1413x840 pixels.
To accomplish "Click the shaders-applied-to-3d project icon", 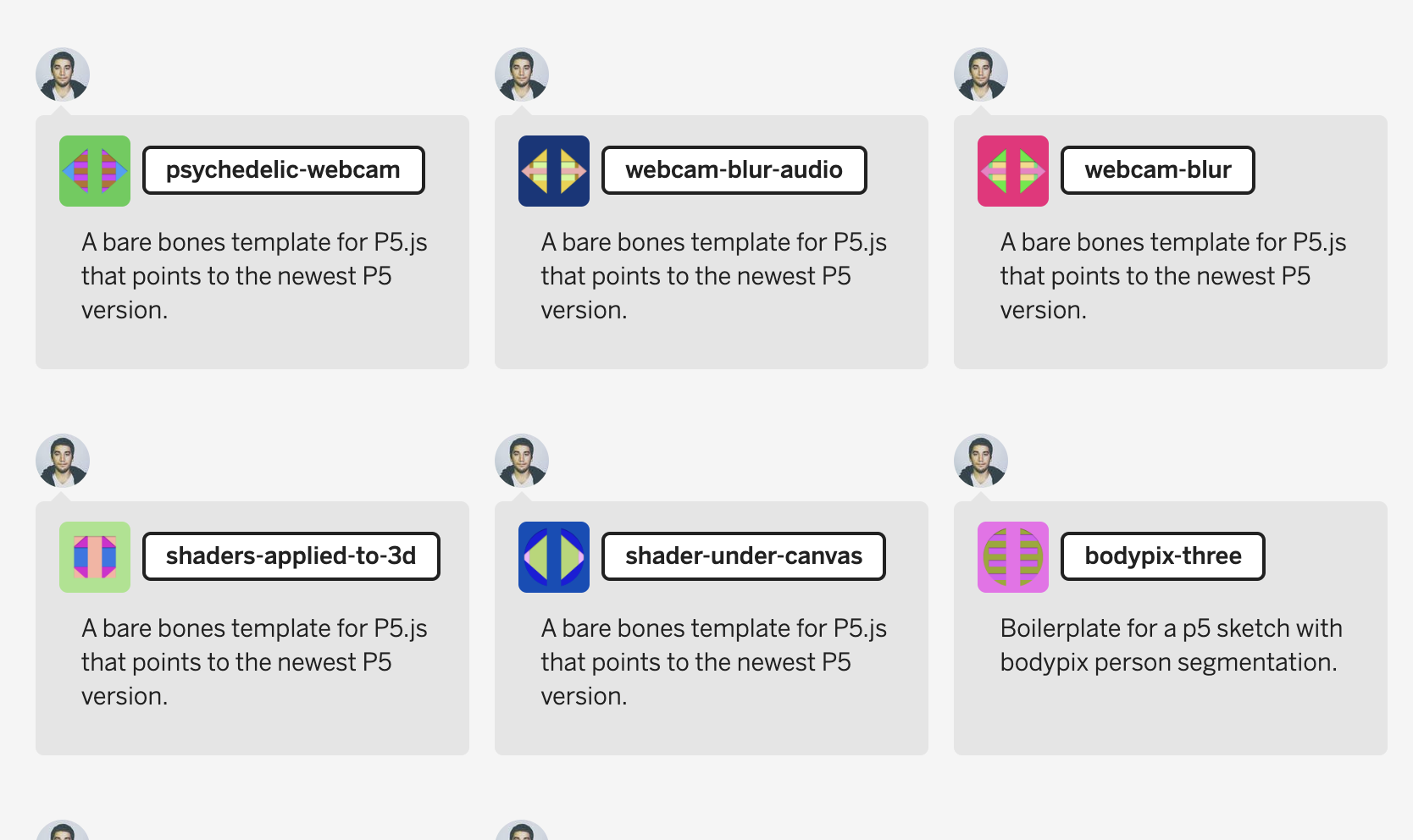I will pos(94,556).
